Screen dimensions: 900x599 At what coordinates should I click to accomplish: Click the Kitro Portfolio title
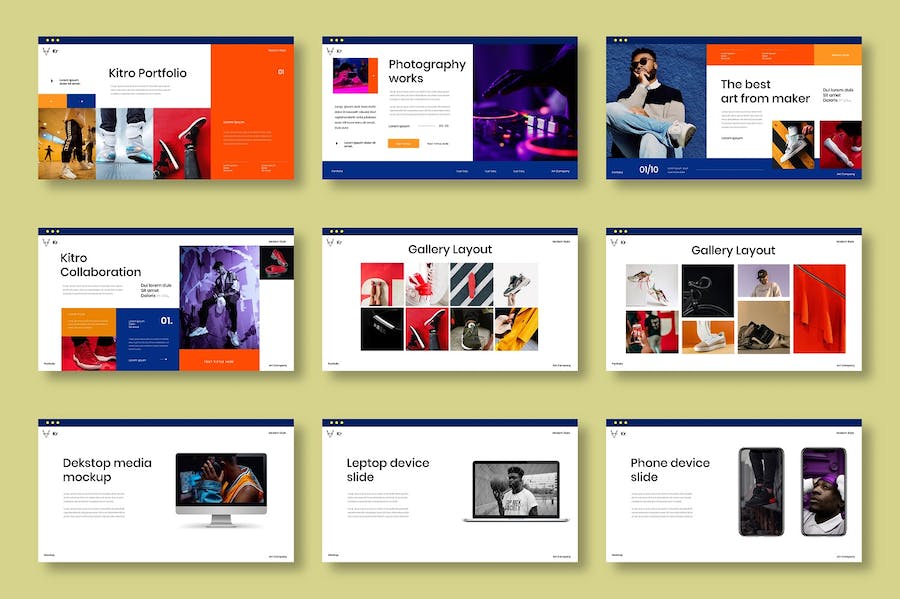click(x=147, y=73)
